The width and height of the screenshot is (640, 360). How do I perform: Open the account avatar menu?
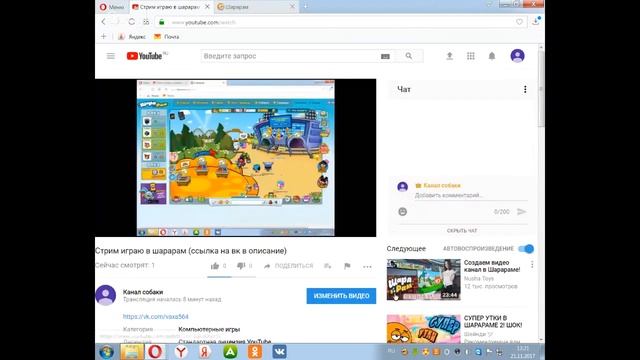point(518,56)
